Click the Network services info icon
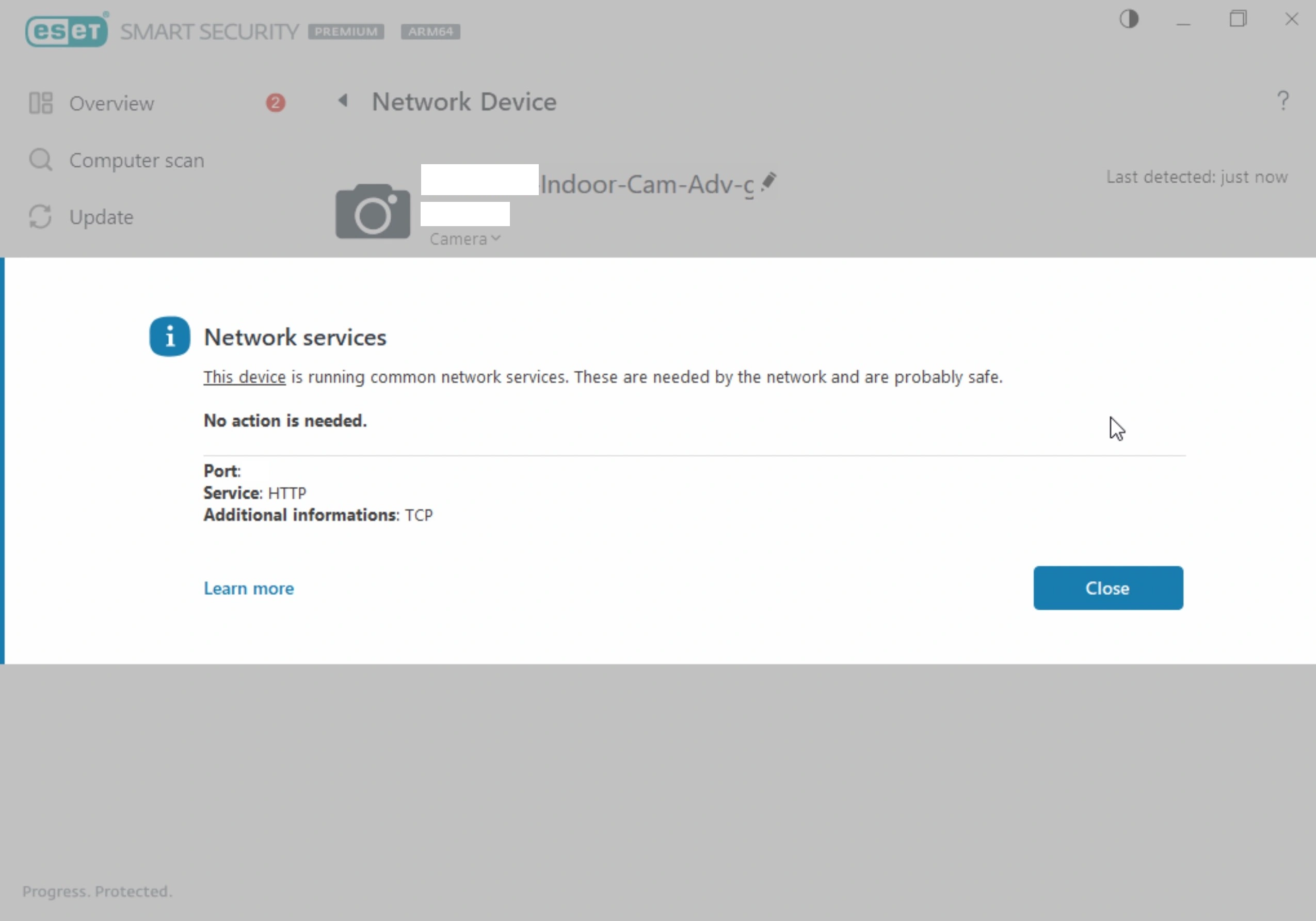Image resolution: width=1316 pixels, height=921 pixels. [170, 336]
